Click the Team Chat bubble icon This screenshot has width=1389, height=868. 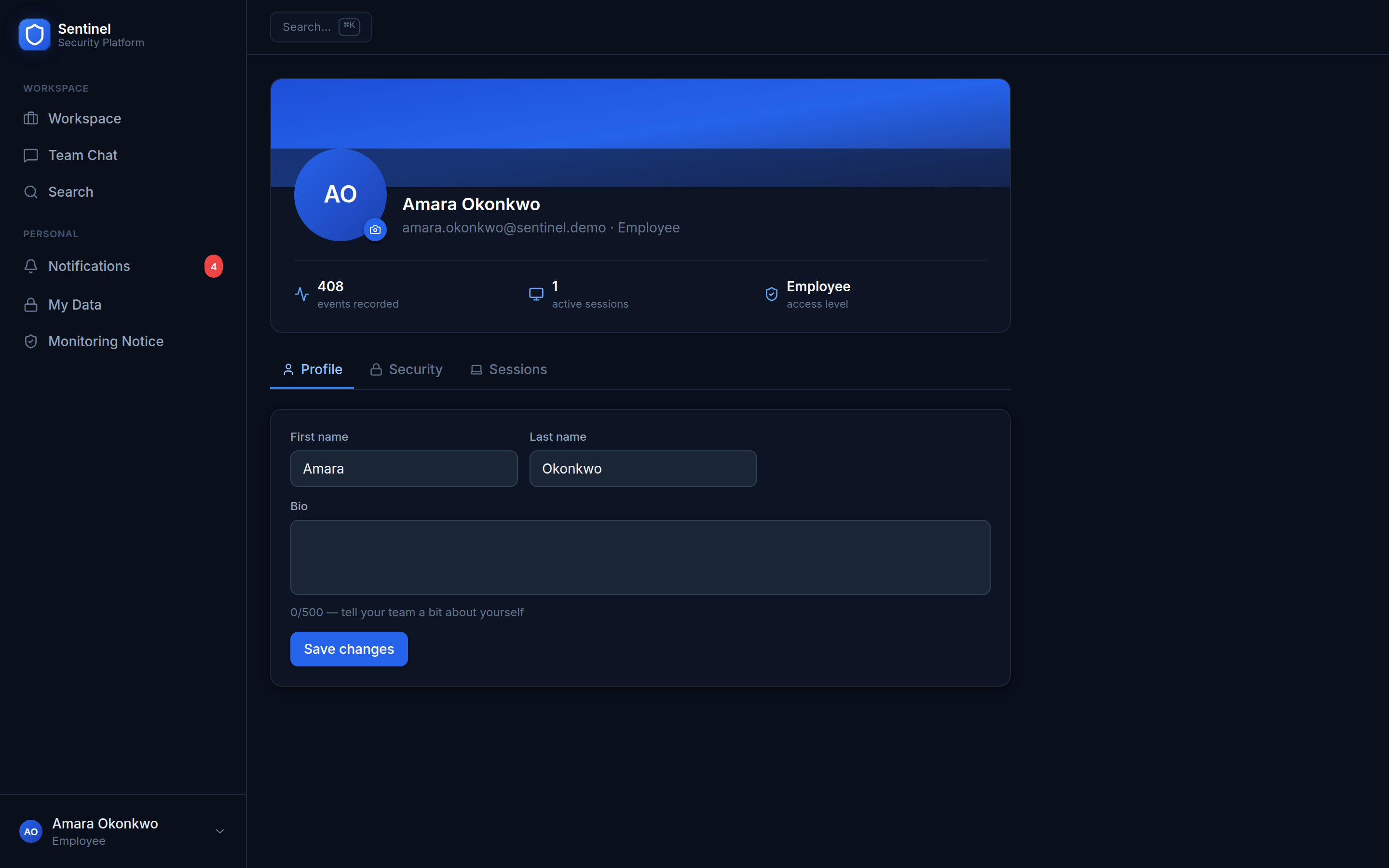[31, 155]
